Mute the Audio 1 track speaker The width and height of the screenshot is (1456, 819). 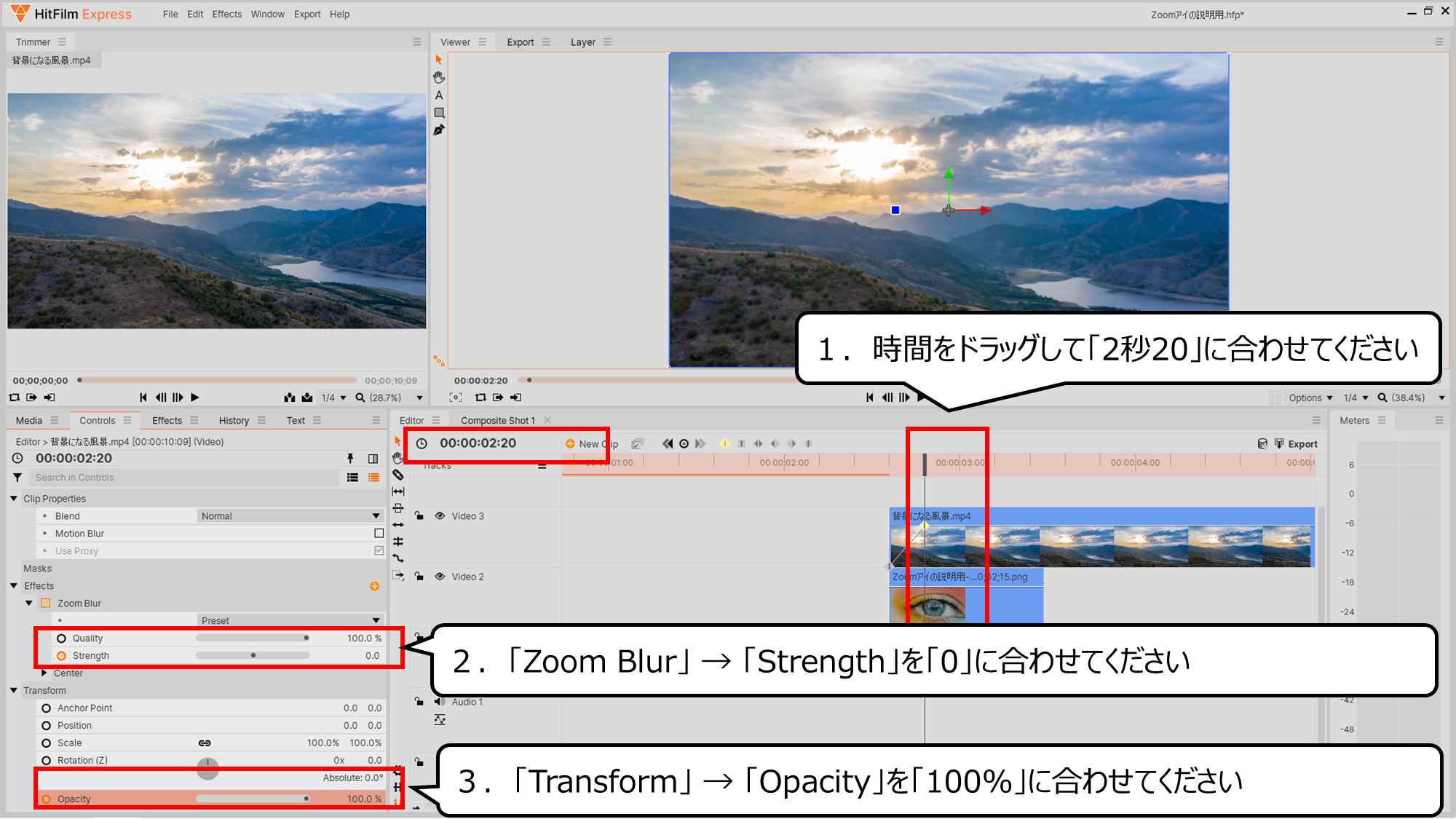click(440, 702)
